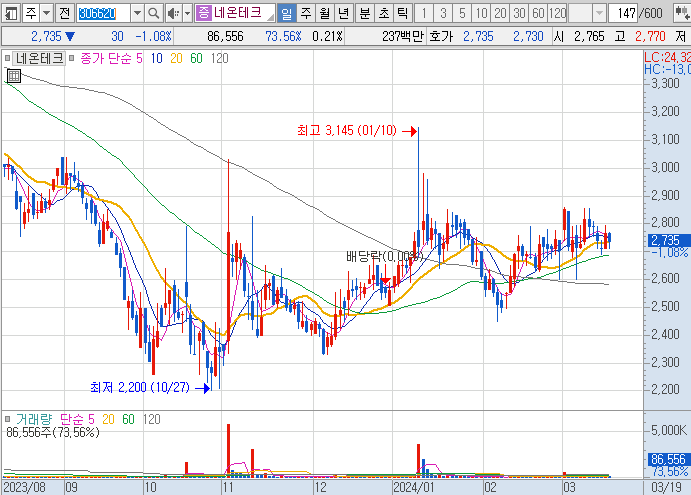
Task: Click the 종가 단순 moving average legend
Action: [x=106, y=58]
